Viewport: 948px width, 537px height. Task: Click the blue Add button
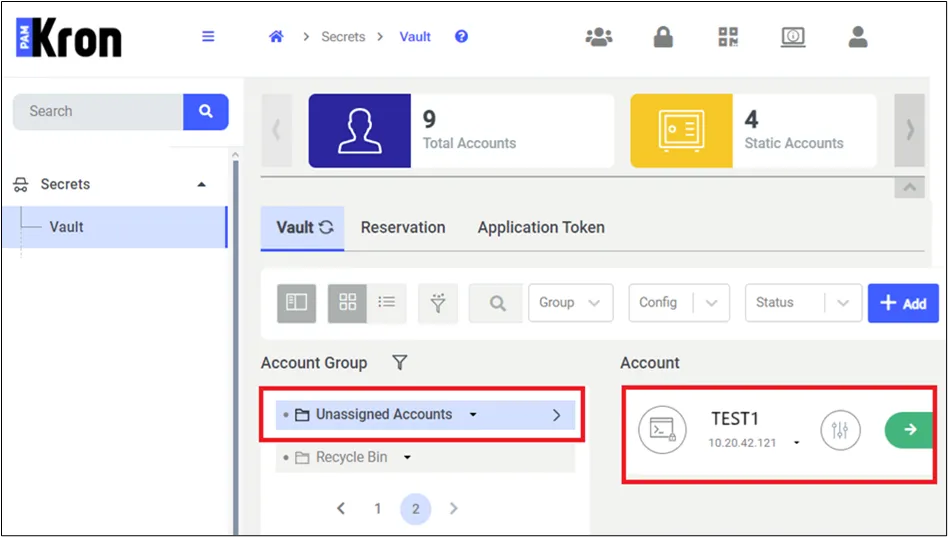pyautogui.click(x=903, y=303)
